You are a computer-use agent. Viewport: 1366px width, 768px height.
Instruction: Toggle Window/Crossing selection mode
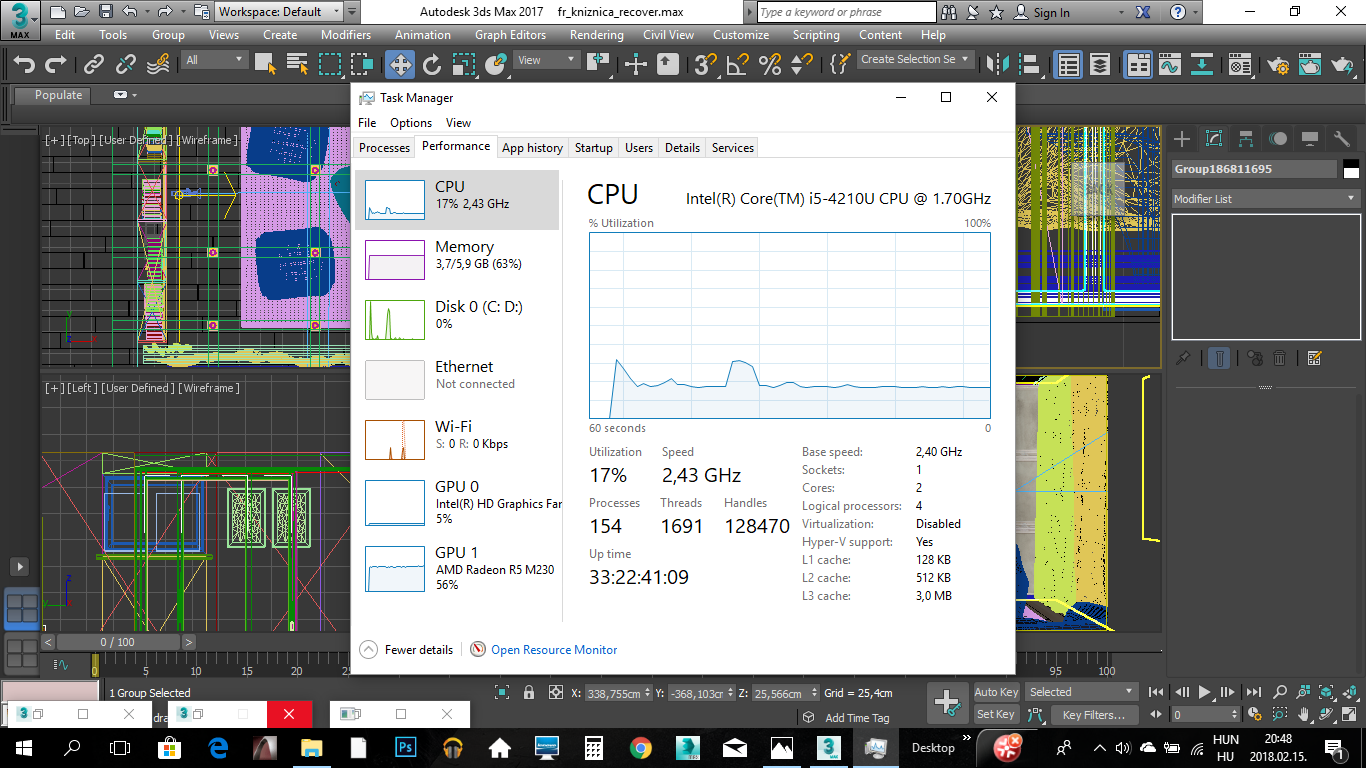coord(362,65)
